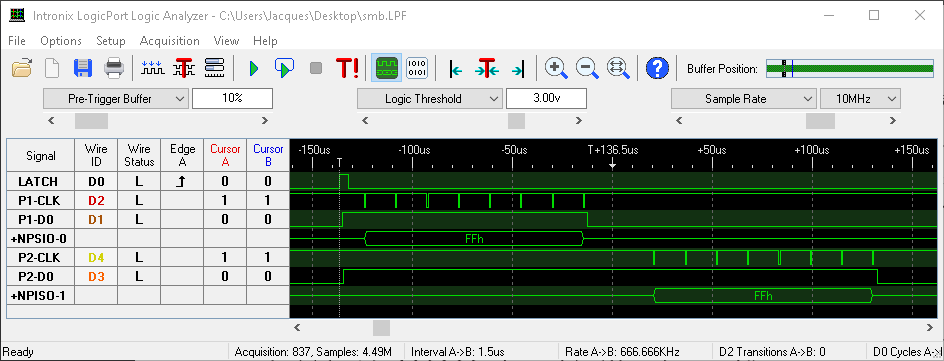Click the Cursor B column header
Screen dimensions: 944x361
[268, 155]
